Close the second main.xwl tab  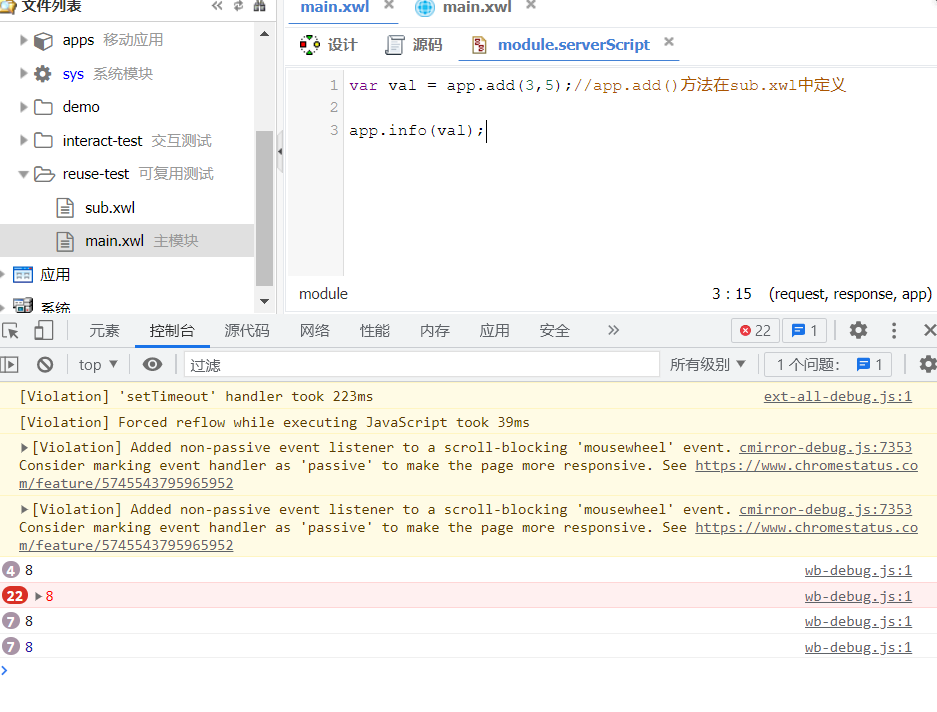coord(531,5)
